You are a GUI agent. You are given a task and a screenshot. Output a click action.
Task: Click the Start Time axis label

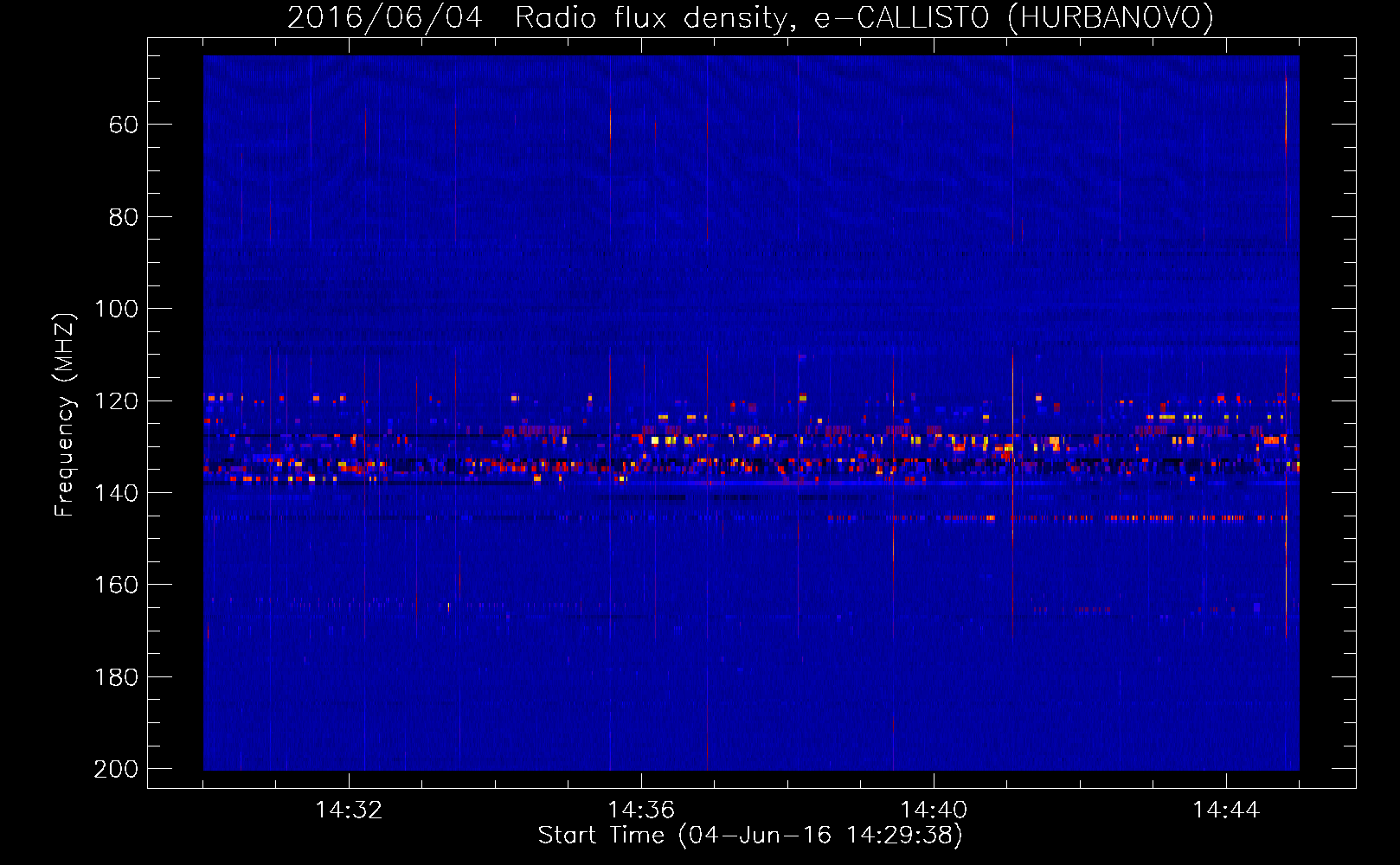coord(750,836)
